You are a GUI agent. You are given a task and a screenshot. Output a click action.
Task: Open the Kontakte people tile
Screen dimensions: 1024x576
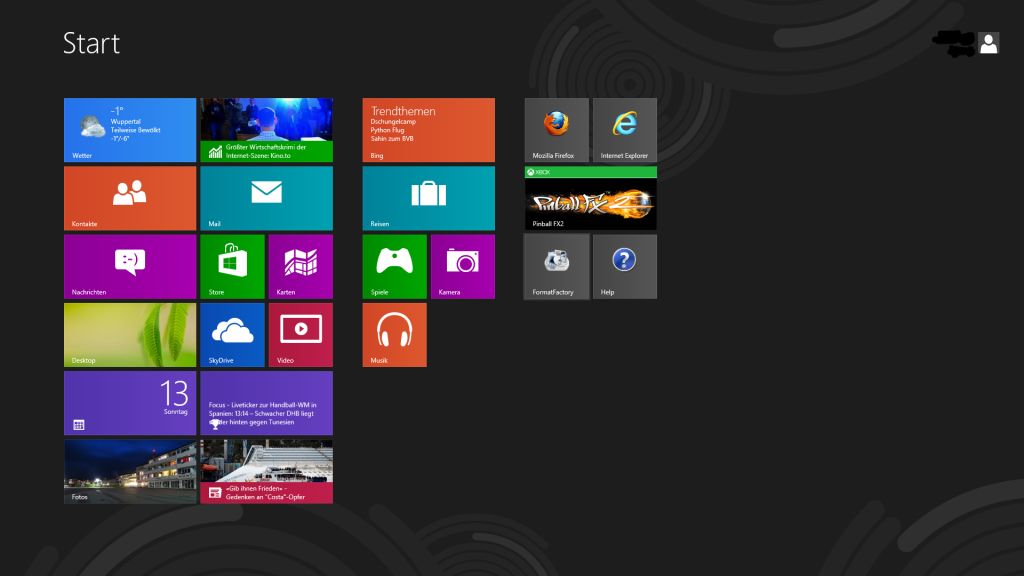130,198
